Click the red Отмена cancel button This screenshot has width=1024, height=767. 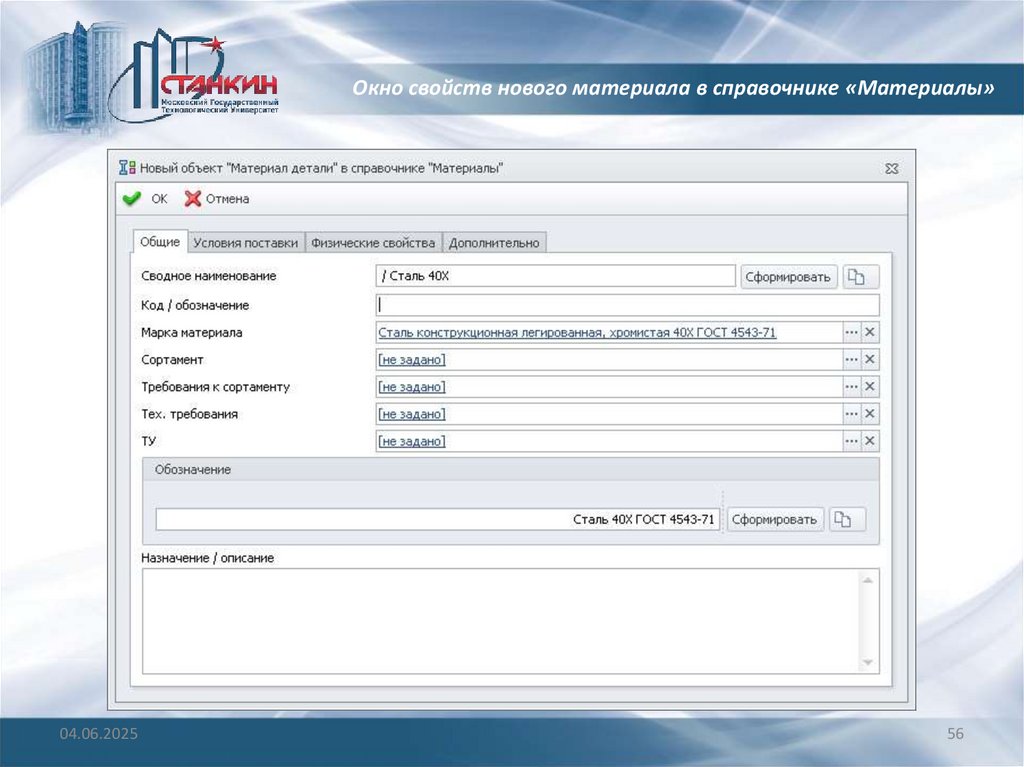(216, 199)
